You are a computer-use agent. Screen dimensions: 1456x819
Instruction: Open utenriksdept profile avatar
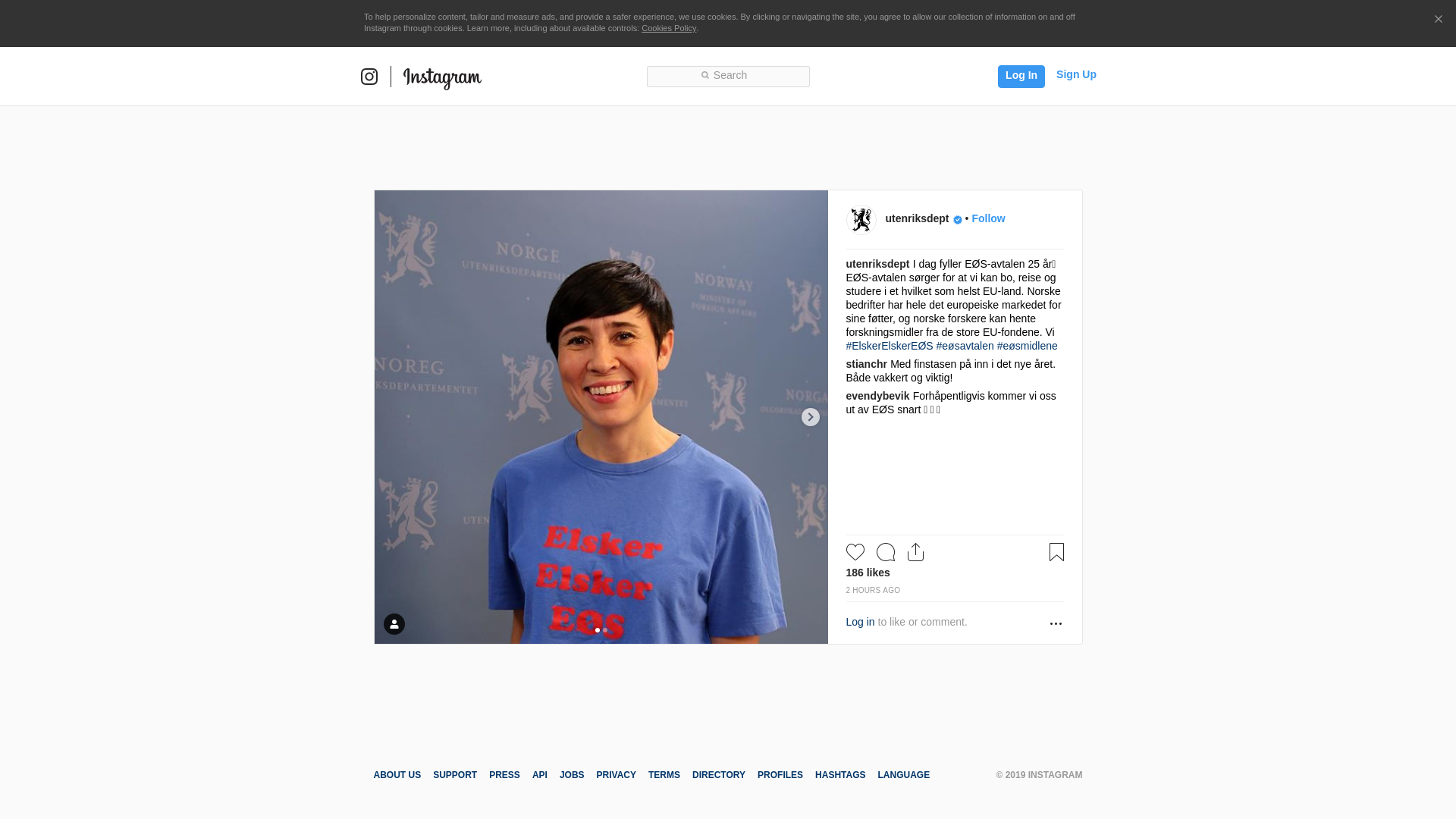[x=861, y=220]
